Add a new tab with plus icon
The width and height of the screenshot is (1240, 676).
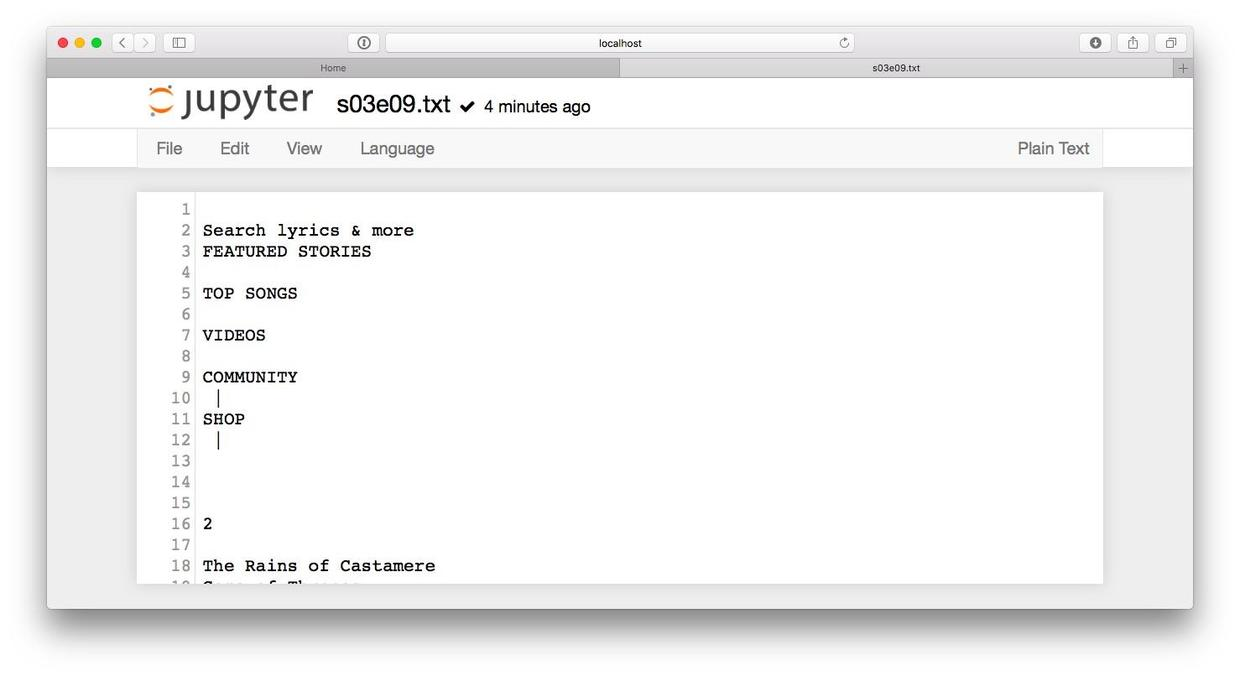pyautogui.click(x=1183, y=68)
